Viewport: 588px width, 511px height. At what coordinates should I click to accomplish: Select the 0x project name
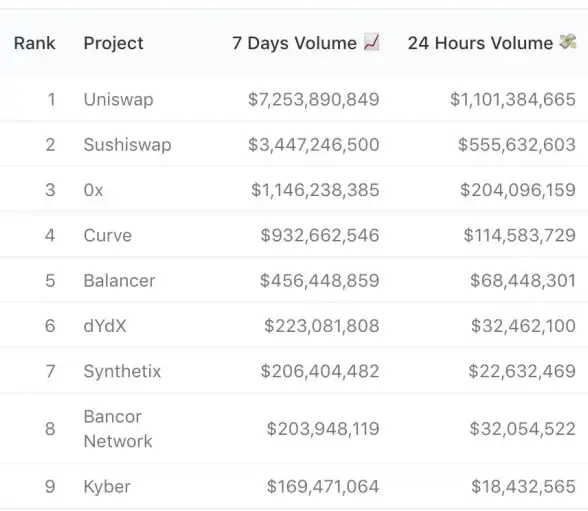pyautogui.click(x=93, y=190)
